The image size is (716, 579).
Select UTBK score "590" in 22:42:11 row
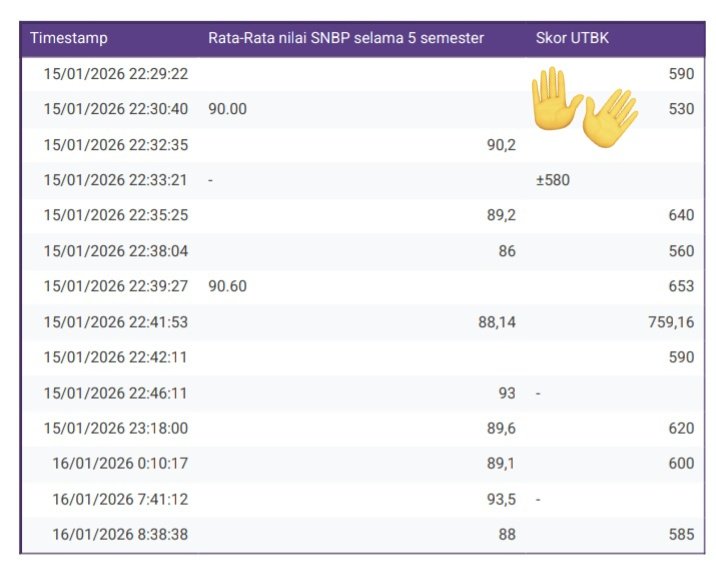pos(682,357)
